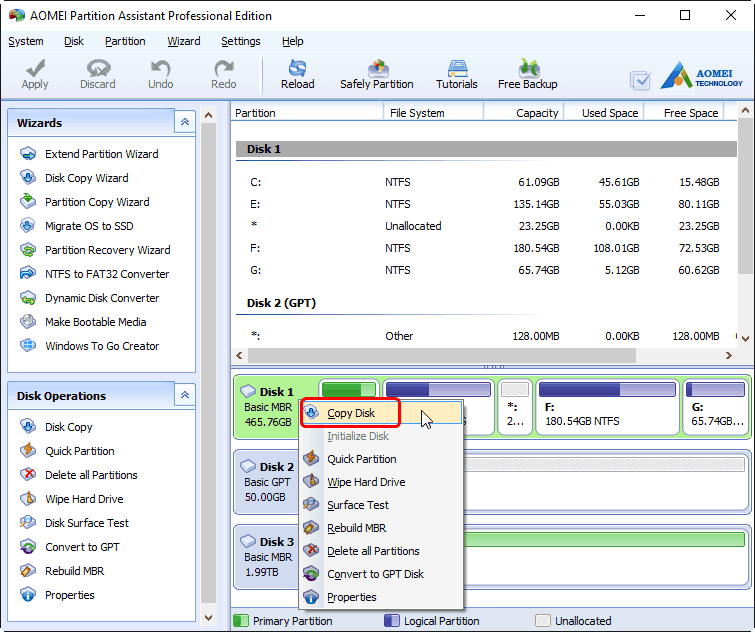Select Convert to GPT operation
Image resolution: width=755 pixels, height=632 pixels.
(82, 547)
